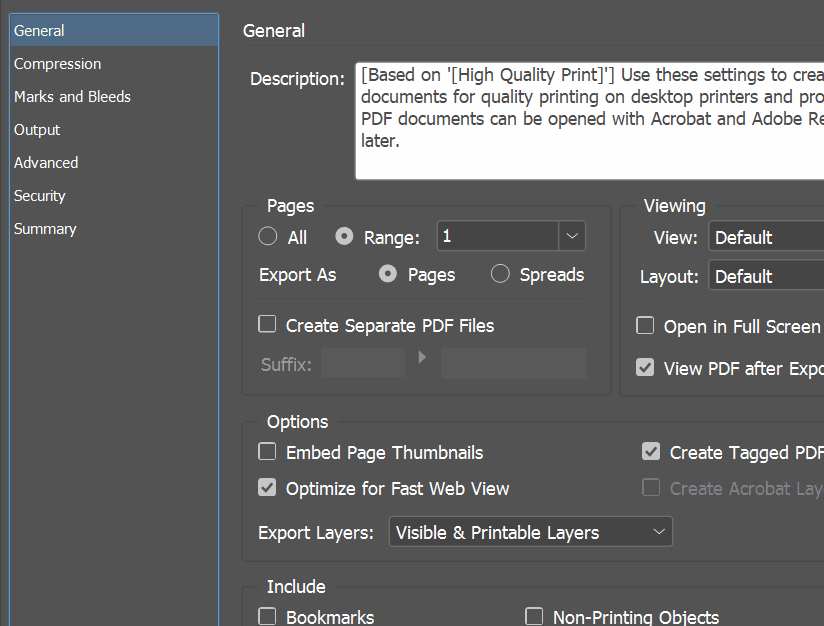824x626 pixels.
Task: Disable View PDF after Exporting
Action: tap(646, 367)
